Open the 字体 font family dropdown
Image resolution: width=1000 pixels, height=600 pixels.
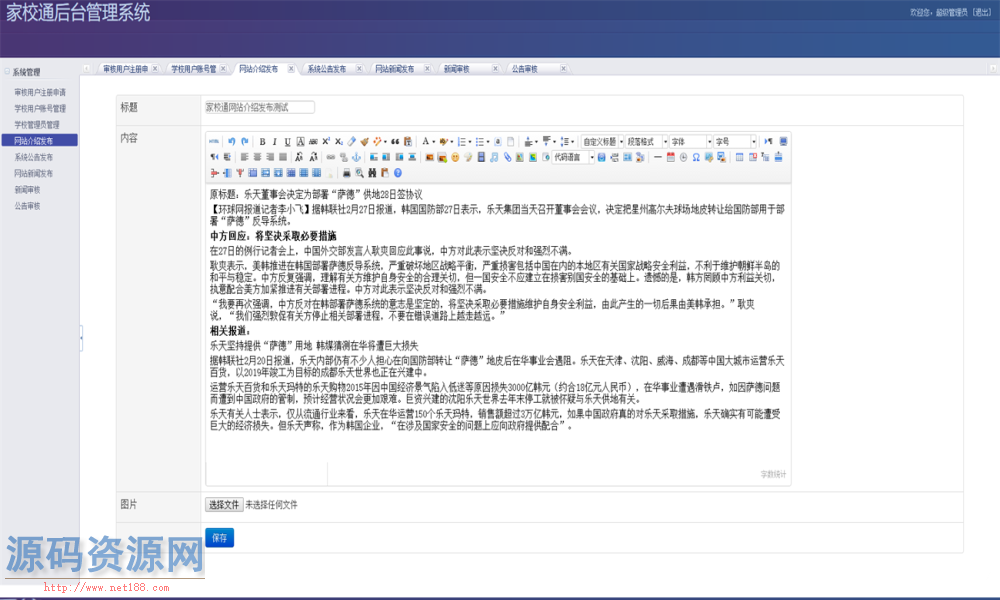(x=691, y=142)
